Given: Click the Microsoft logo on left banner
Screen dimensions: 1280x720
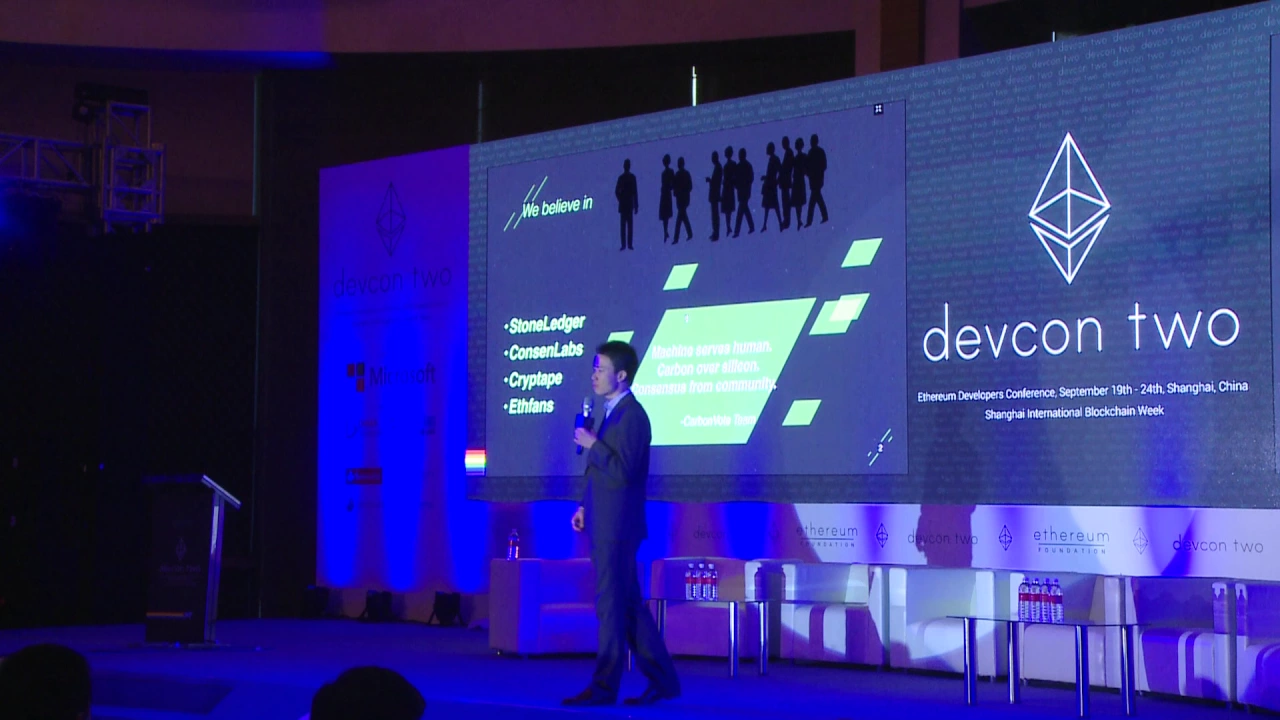Looking at the screenshot, I should (391, 376).
